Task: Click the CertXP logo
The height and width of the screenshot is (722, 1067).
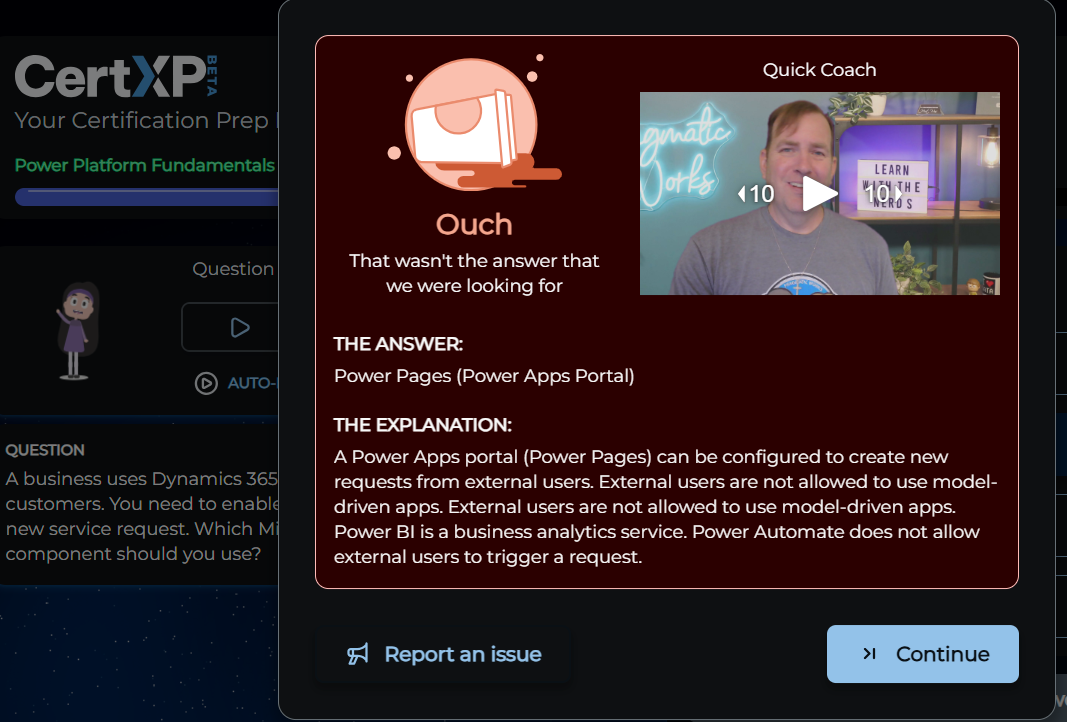Action: coord(108,77)
